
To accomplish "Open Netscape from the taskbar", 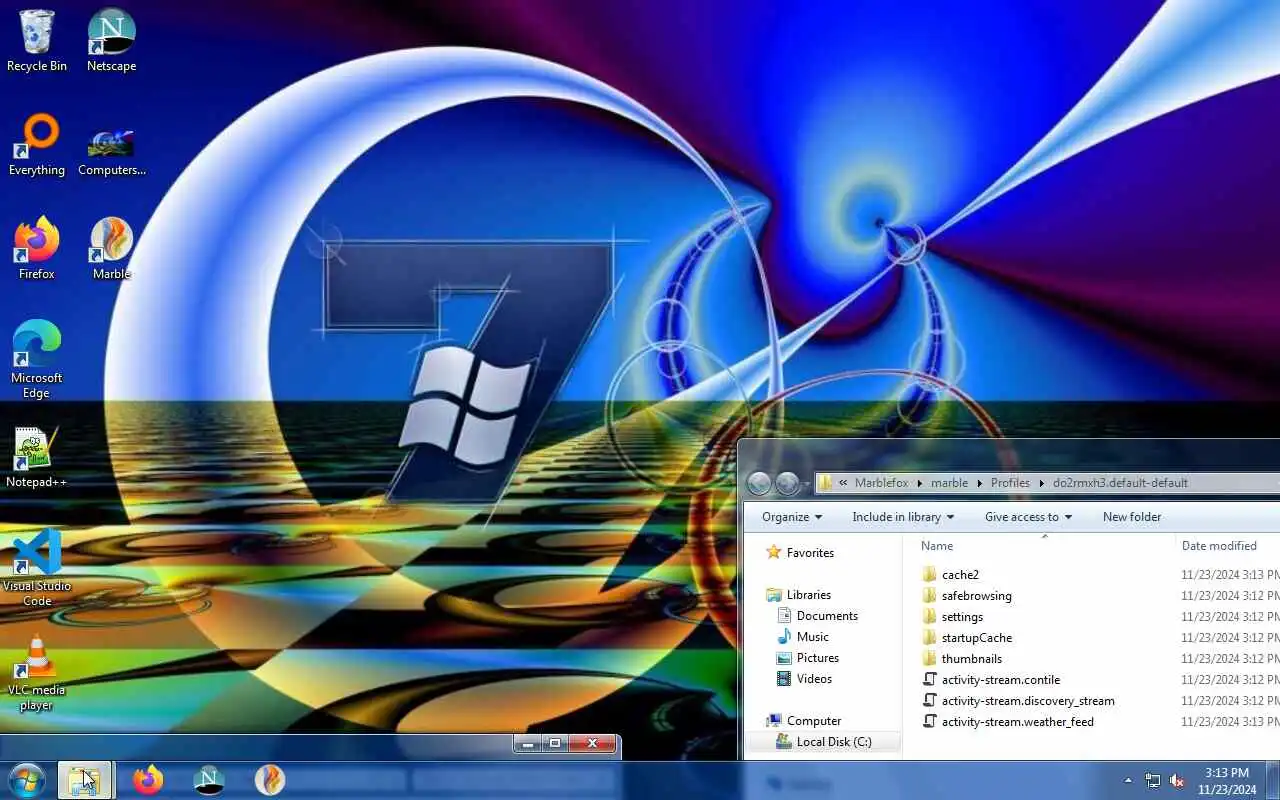I will click(x=209, y=780).
